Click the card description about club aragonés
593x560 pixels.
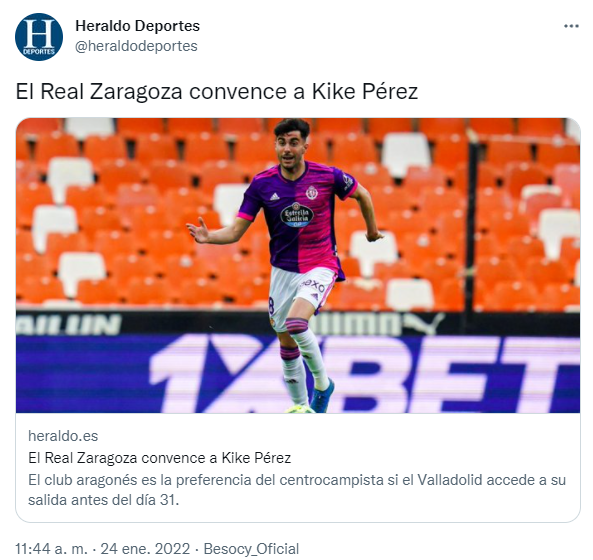[297, 490]
